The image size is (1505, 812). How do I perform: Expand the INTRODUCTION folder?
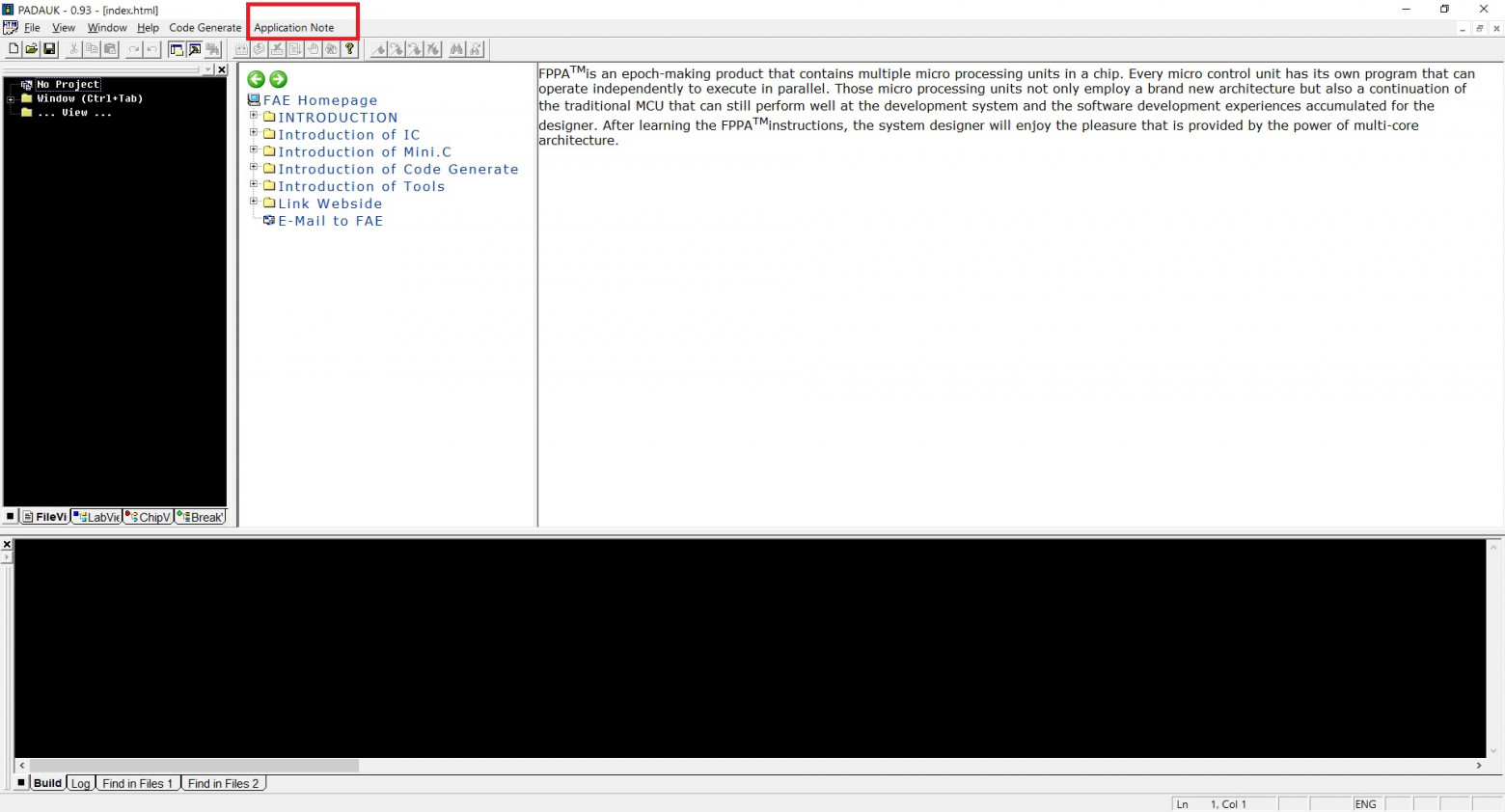(254, 116)
